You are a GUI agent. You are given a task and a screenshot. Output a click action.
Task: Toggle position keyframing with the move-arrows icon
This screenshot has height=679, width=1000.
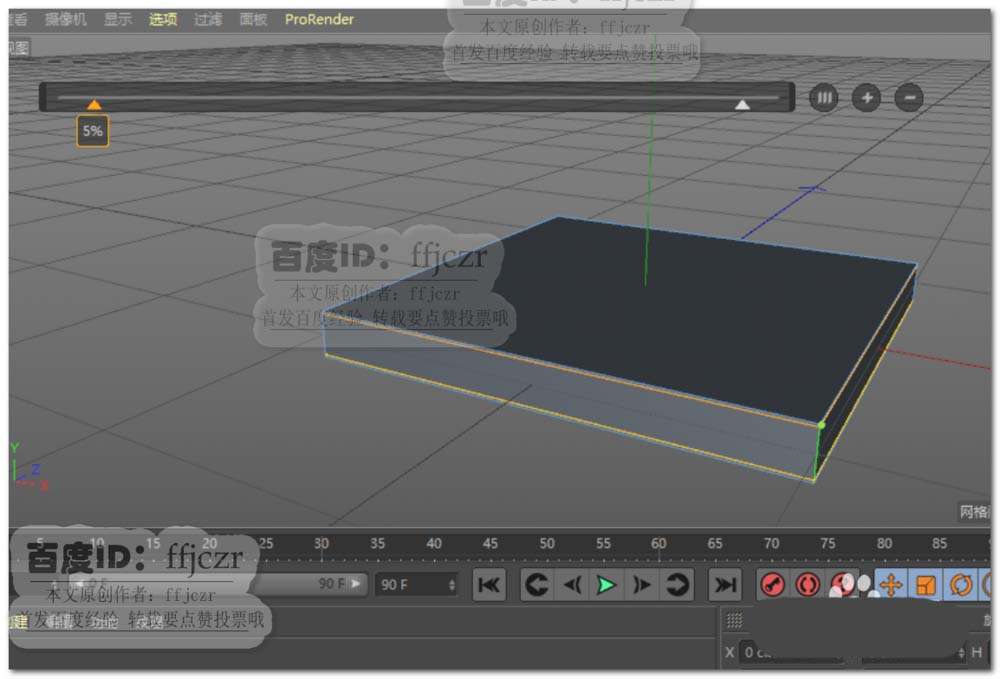coord(890,585)
